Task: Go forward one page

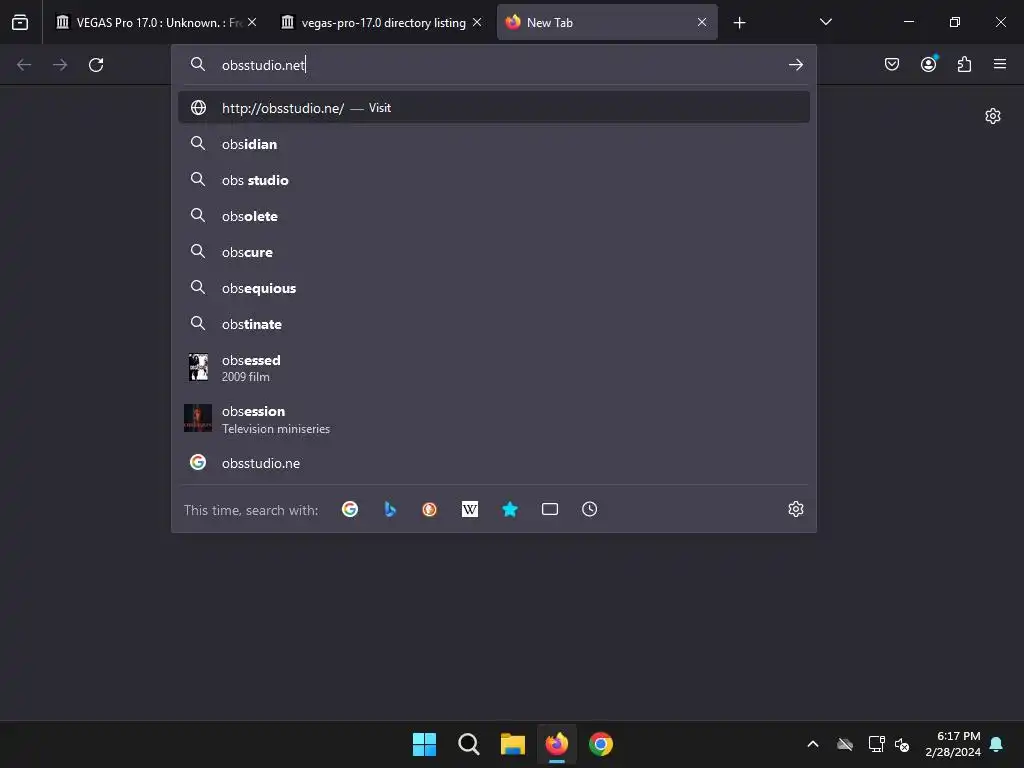Action: (60, 65)
